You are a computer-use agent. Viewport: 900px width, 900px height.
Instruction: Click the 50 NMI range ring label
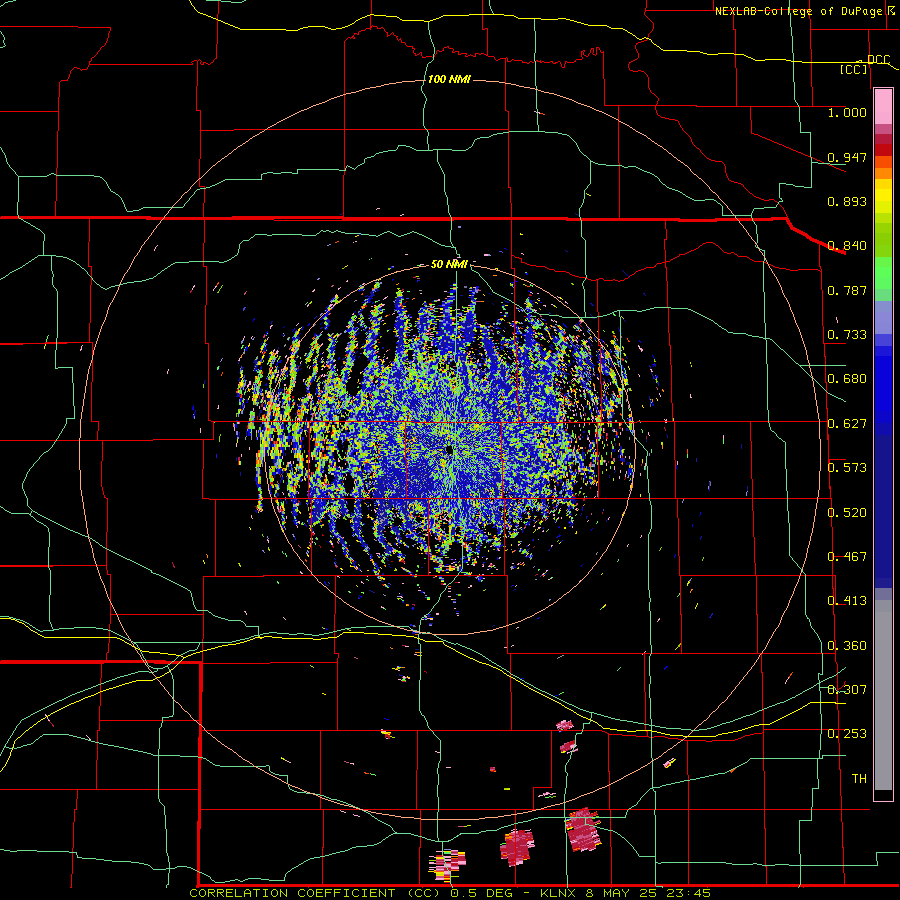click(x=449, y=264)
